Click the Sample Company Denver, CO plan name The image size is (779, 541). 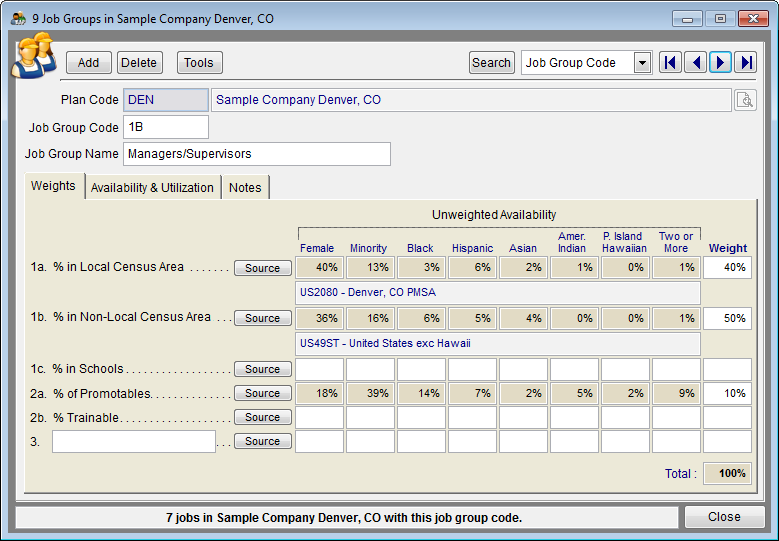tap(471, 100)
